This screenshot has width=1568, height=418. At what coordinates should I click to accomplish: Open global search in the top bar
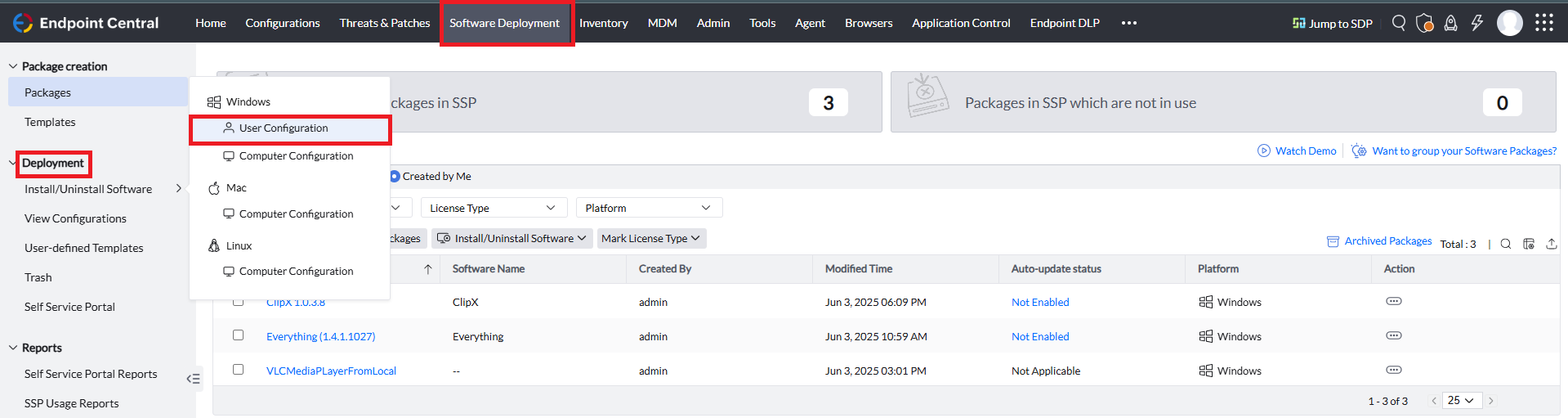click(x=1399, y=23)
